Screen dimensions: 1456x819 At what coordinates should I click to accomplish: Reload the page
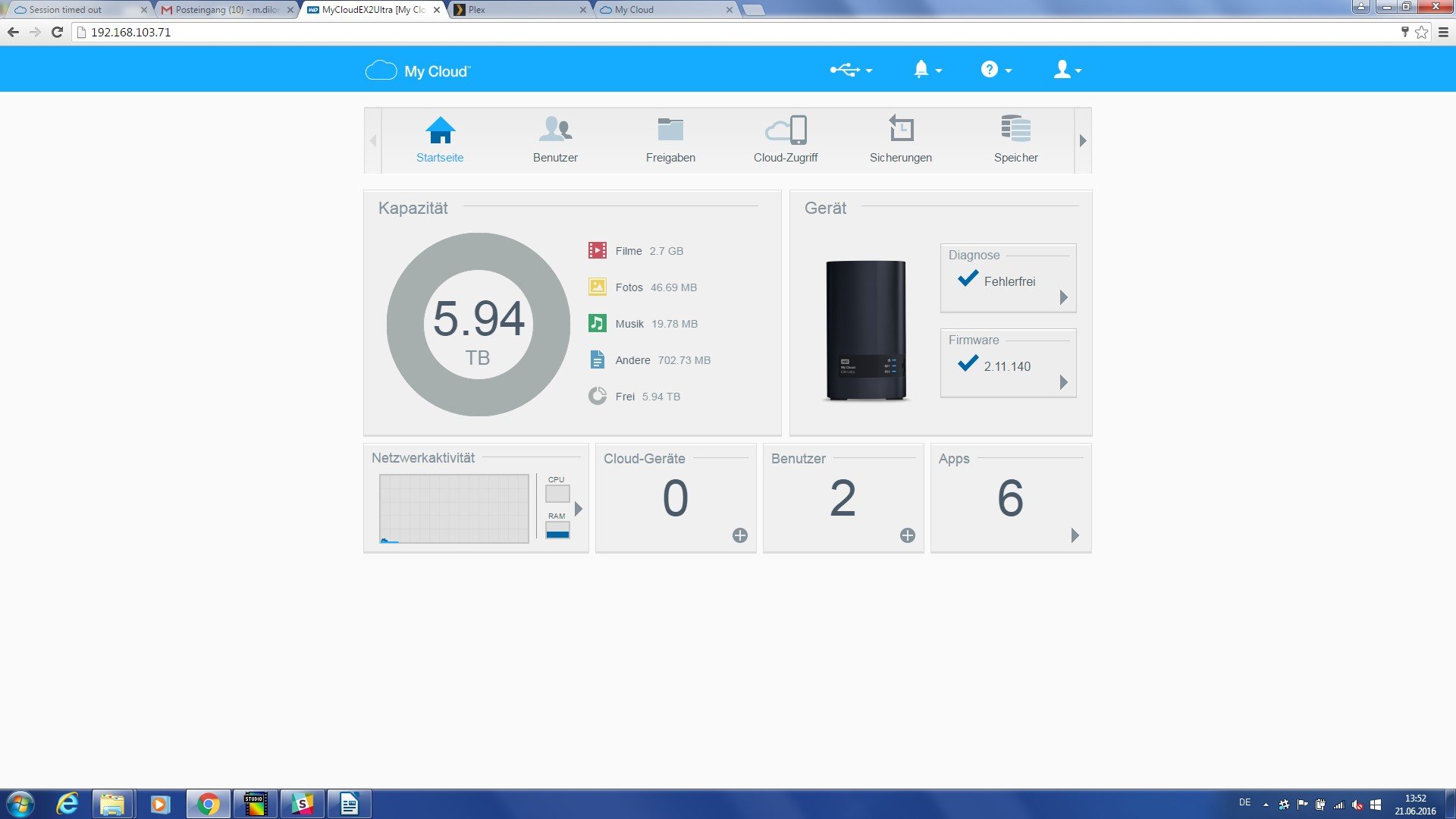point(57,32)
